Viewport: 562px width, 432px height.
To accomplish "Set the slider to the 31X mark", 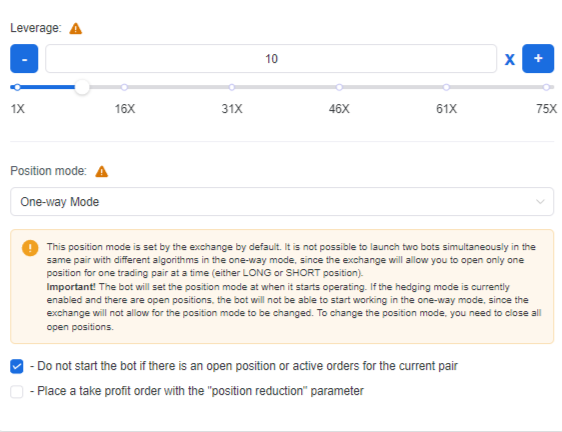I will point(232,87).
